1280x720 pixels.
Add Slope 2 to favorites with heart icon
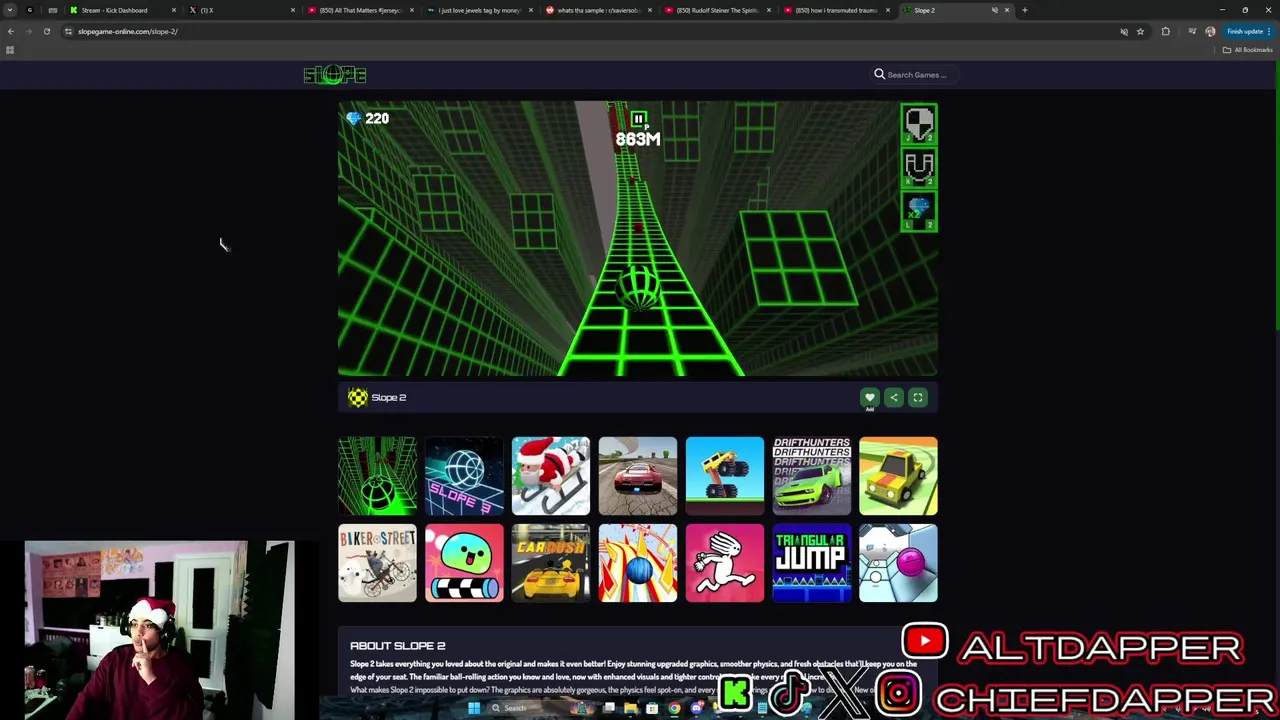(869, 398)
